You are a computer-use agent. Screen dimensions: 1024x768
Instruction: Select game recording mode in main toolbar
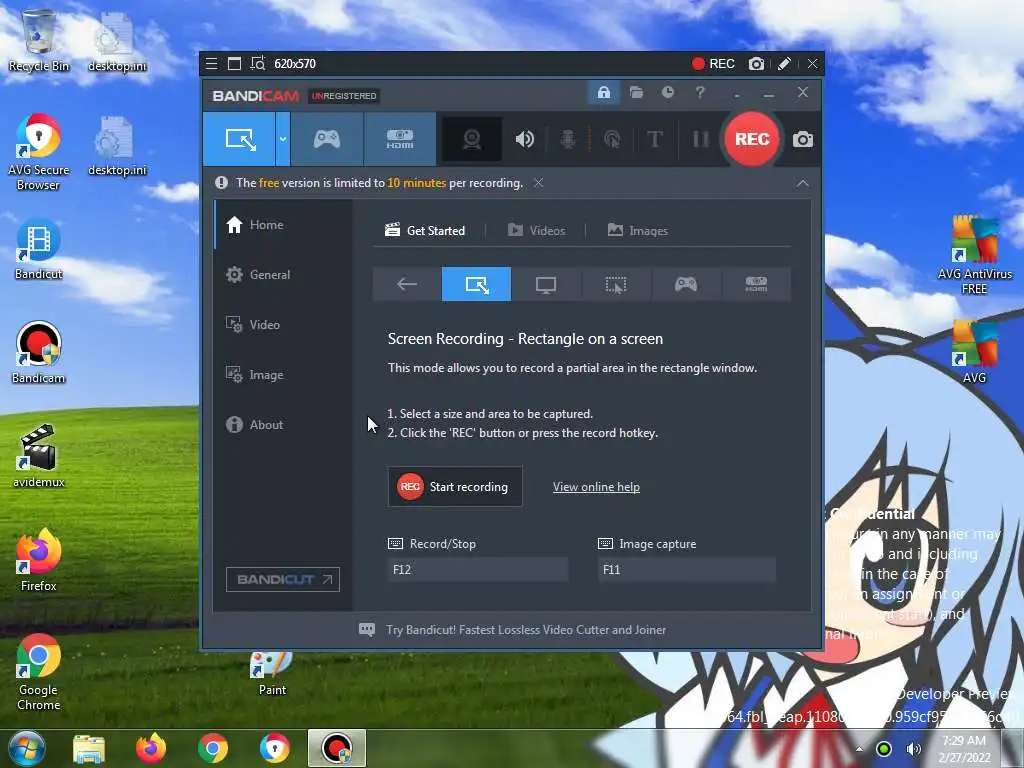coord(327,139)
